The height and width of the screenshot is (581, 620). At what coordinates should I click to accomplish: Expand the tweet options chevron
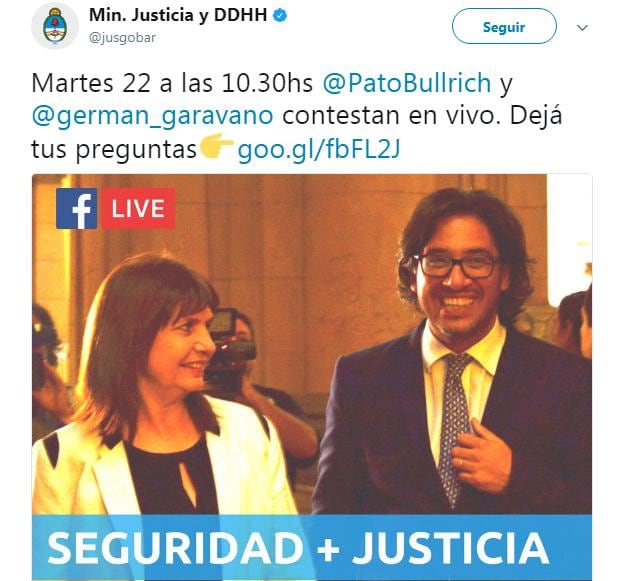pyautogui.click(x=582, y=27)
